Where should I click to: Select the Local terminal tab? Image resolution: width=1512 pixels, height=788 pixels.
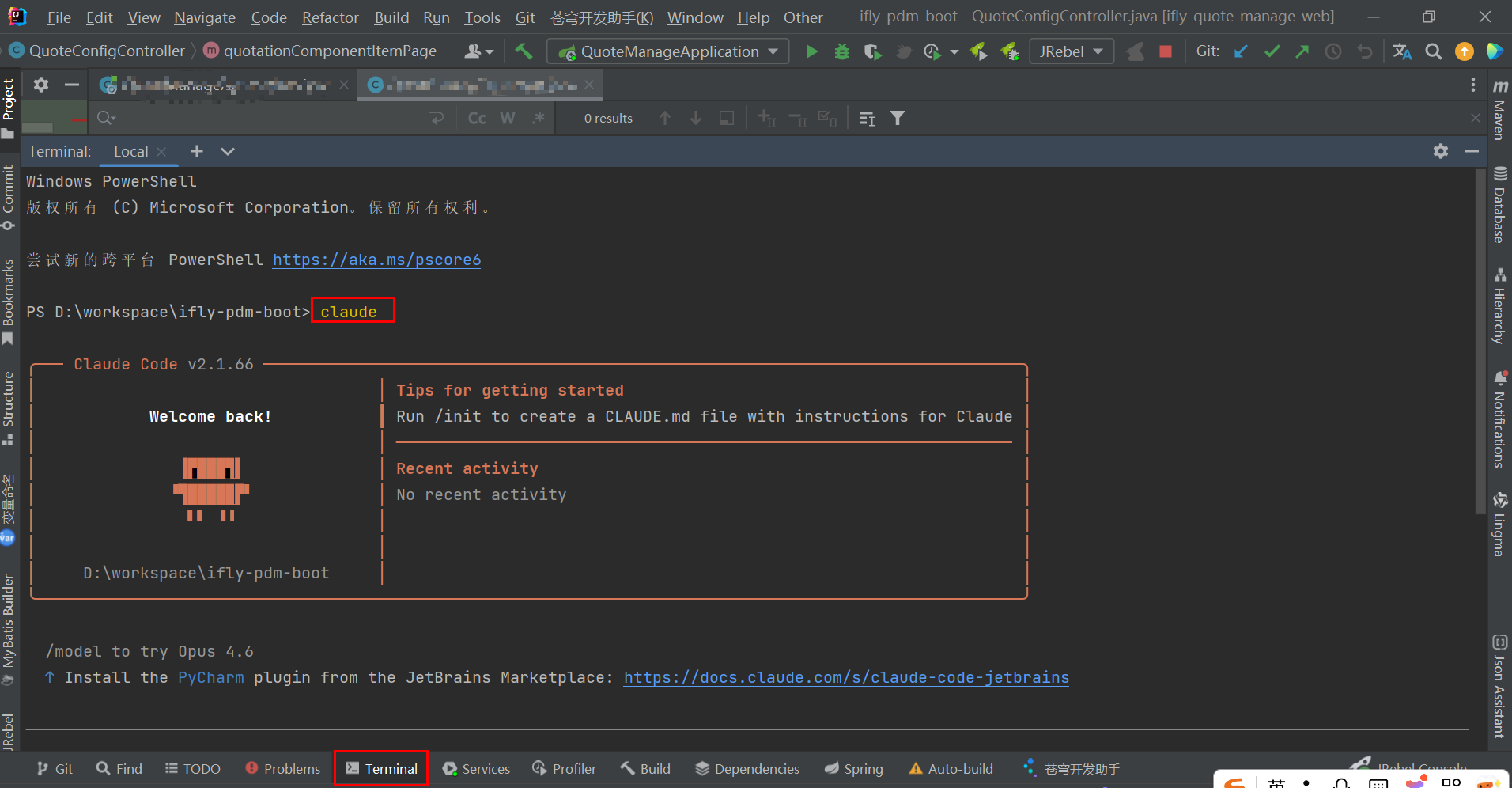(x=130, y=151)
